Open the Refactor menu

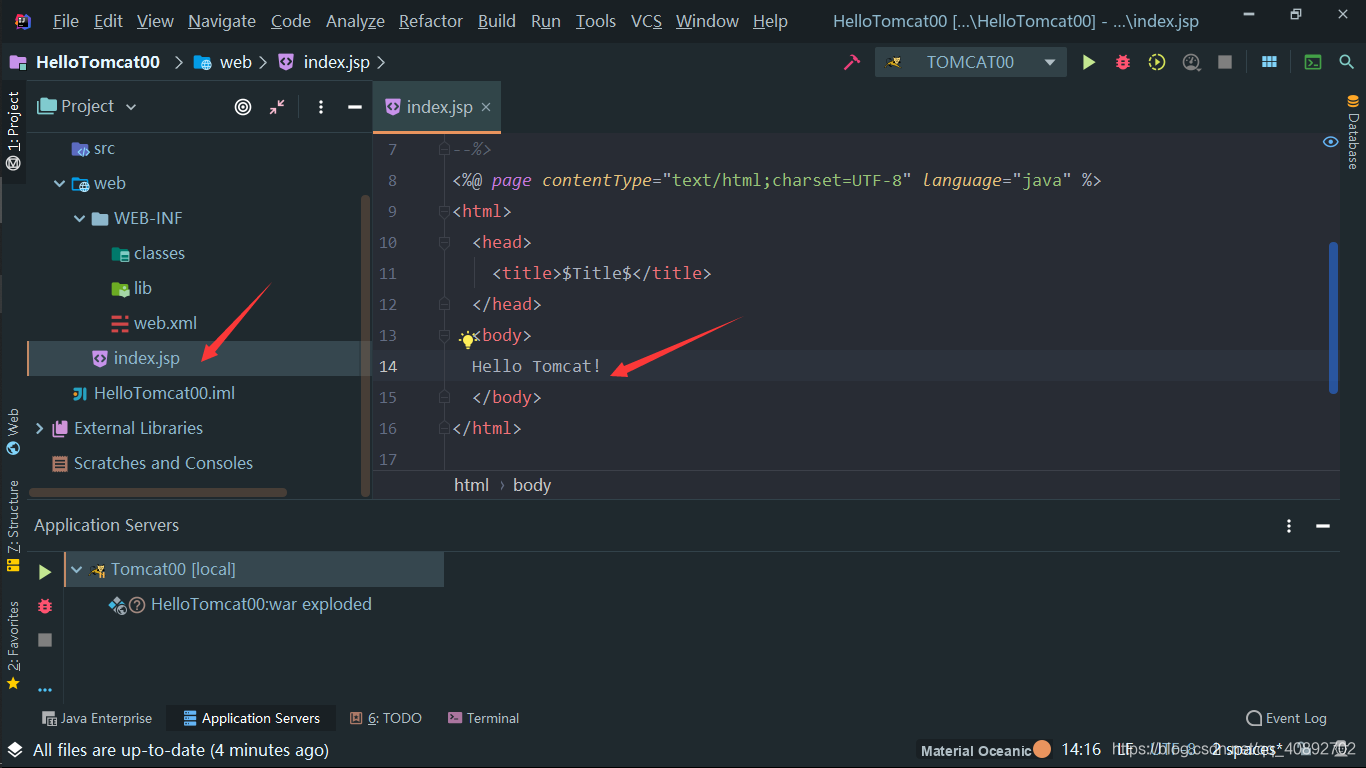(x=431, y=21)
